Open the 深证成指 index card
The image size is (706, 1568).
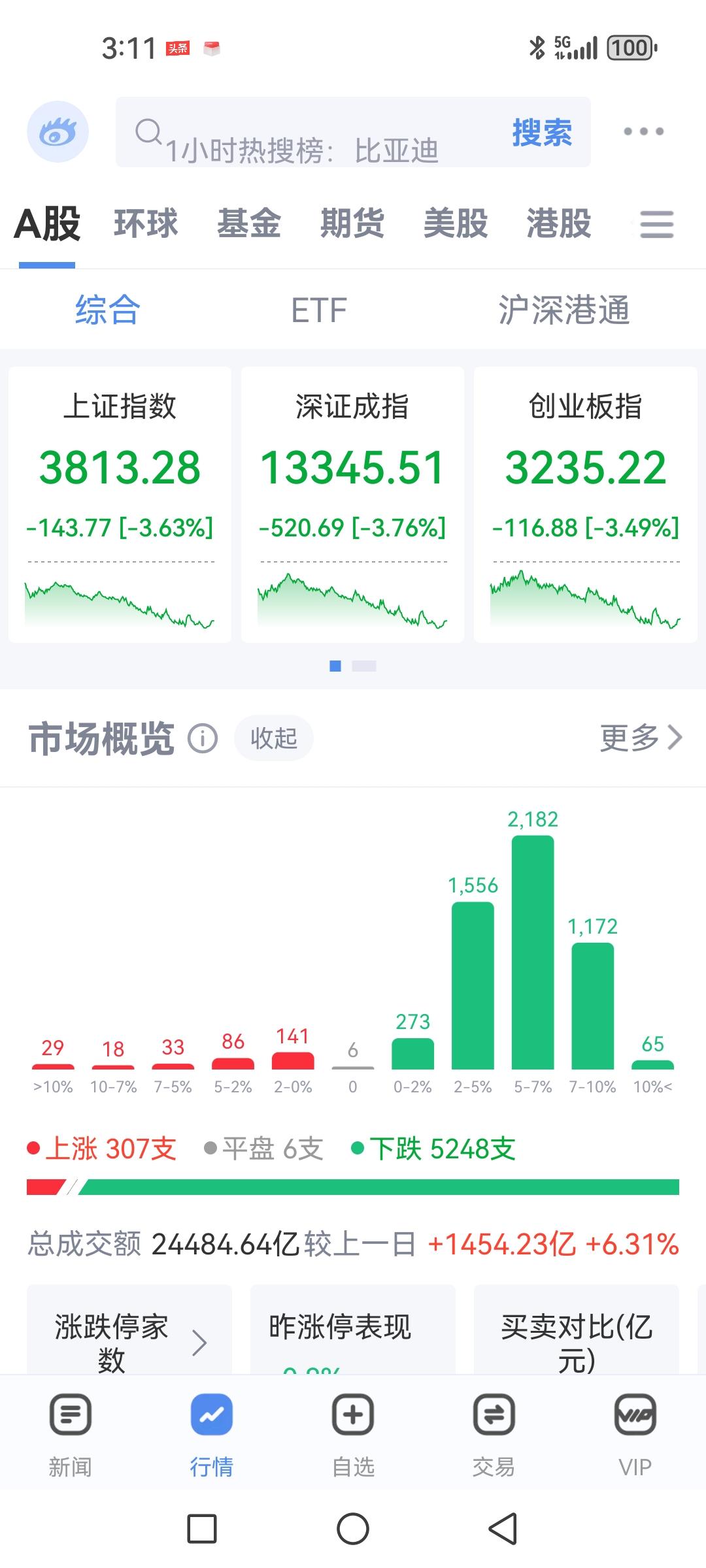click(x=352, y=504)
